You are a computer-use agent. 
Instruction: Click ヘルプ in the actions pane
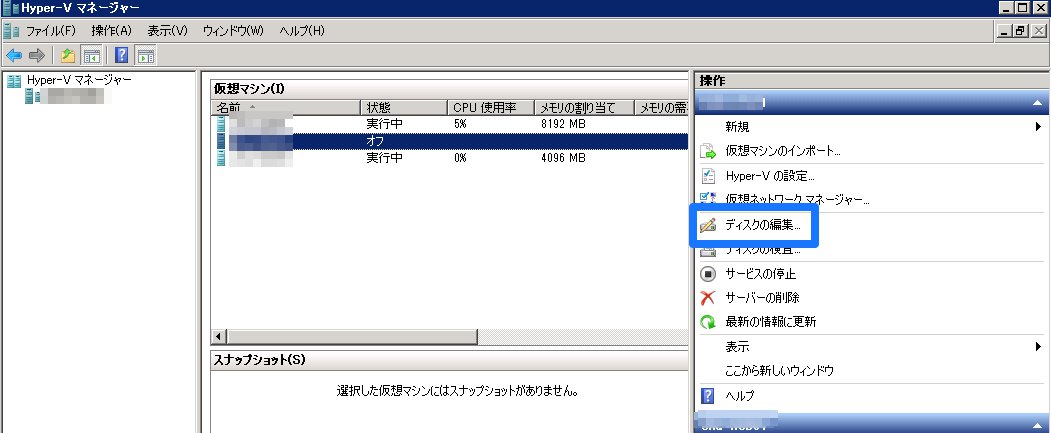(739, 395)
